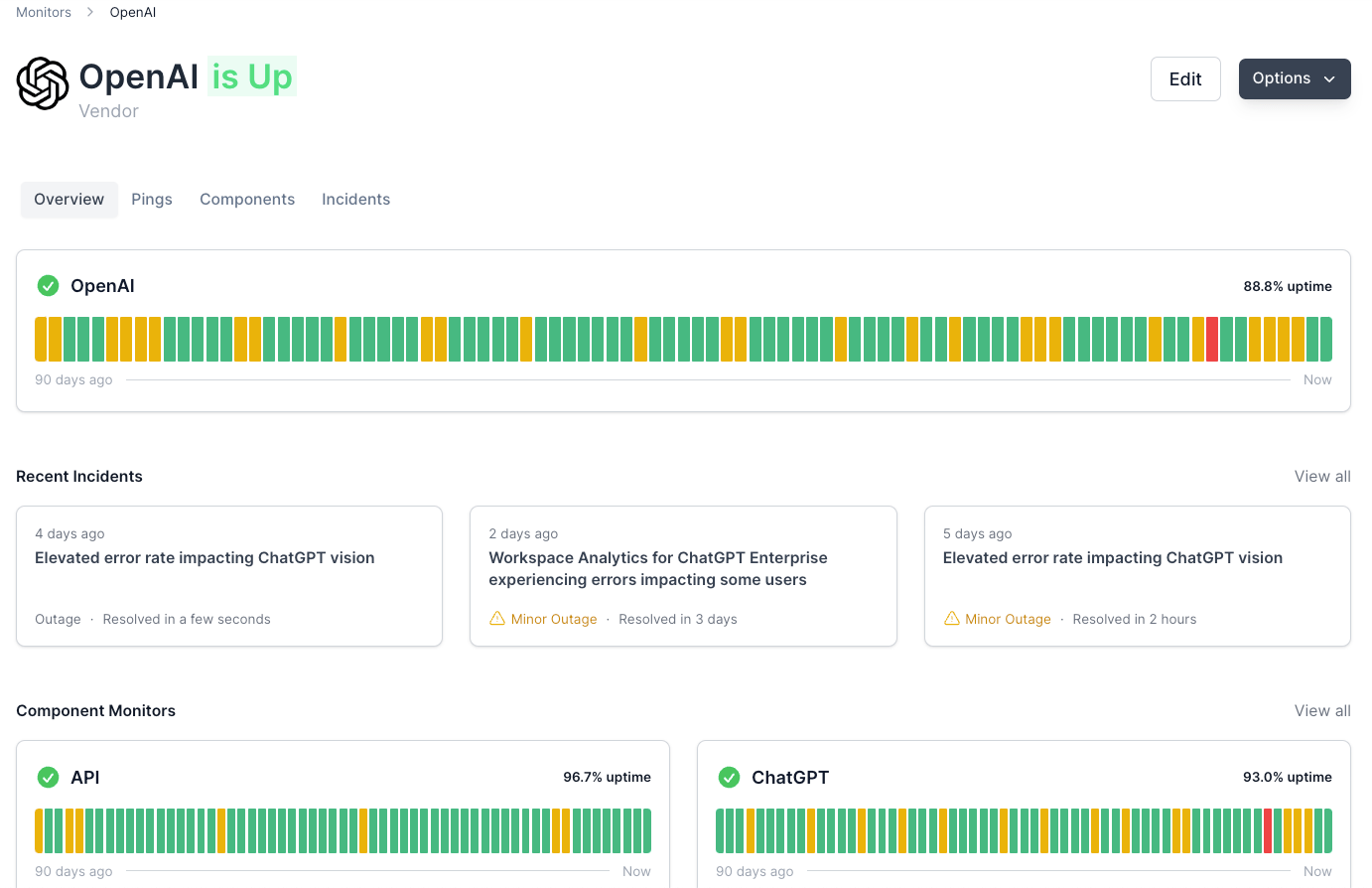Click 'Resolved in a few seconds' text

coord(187,619)
